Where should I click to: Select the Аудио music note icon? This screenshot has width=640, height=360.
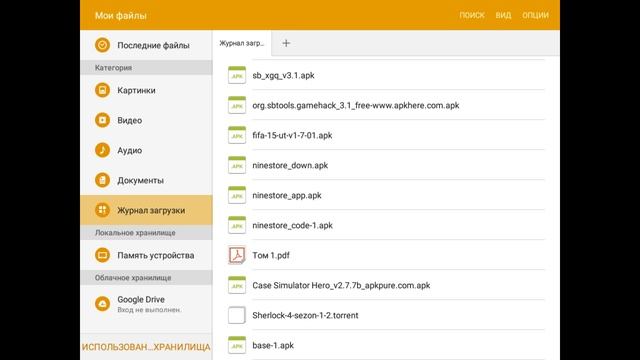pos(102,150)
